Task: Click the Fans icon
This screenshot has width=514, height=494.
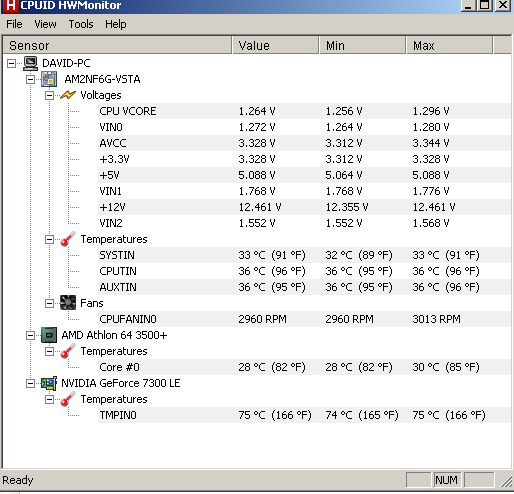Action: point(68,303)
